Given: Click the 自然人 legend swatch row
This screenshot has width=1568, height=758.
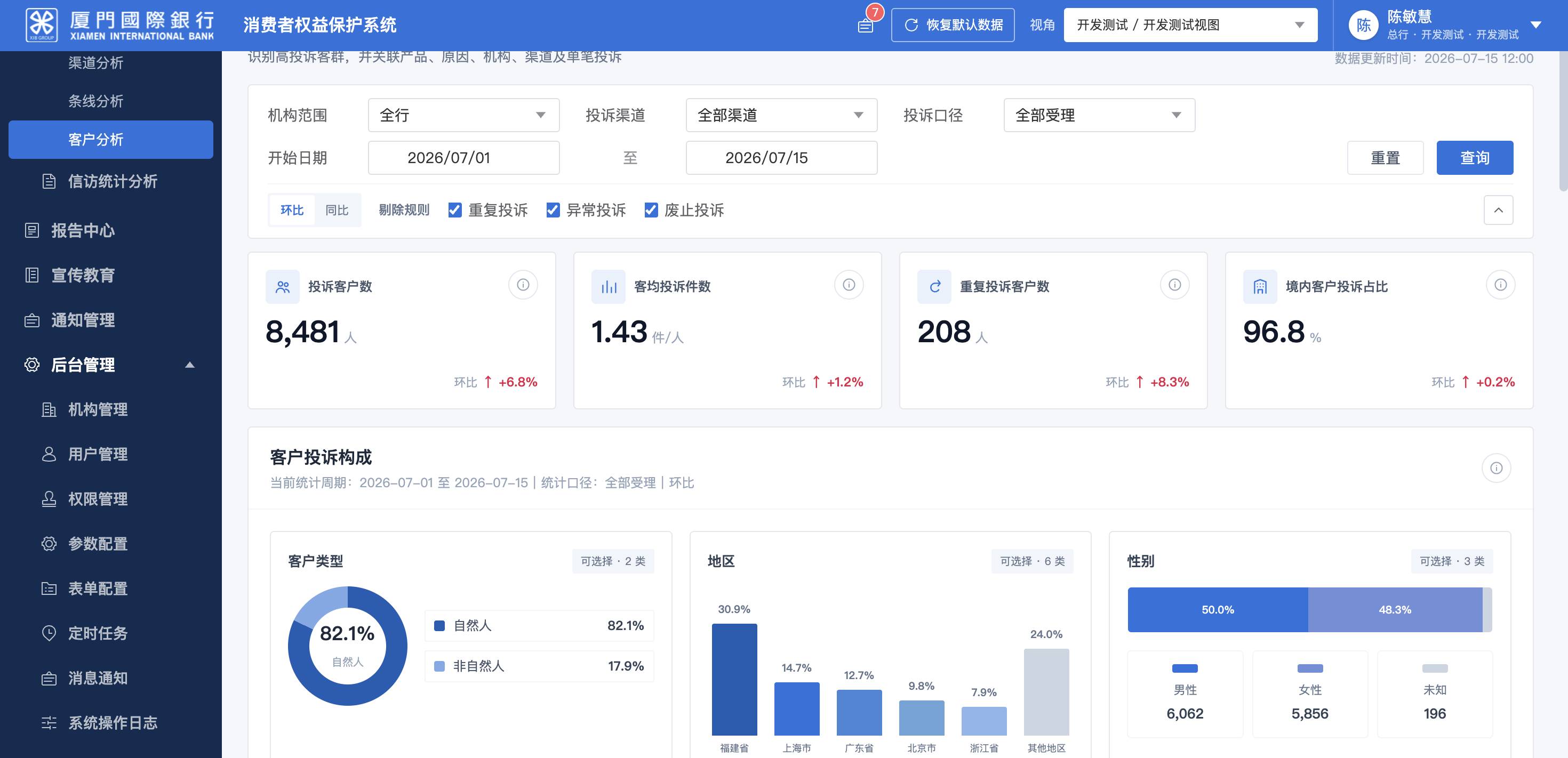Looking at the screenshot, I should pyautogui.click(x=539, y=625).
